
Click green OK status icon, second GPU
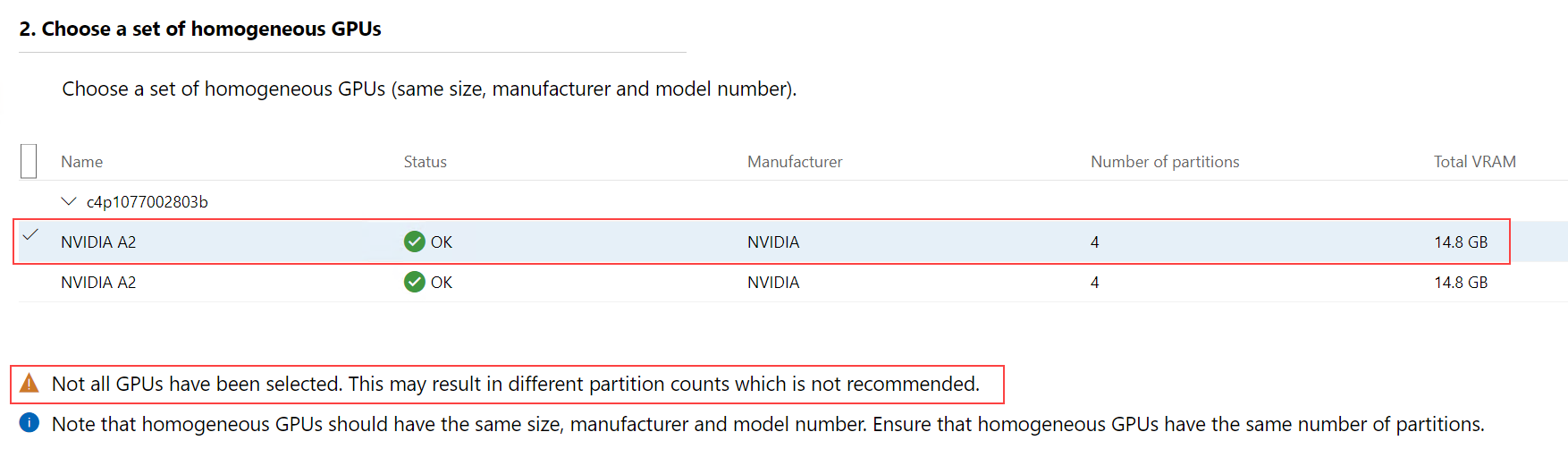[x=414, y=282]
